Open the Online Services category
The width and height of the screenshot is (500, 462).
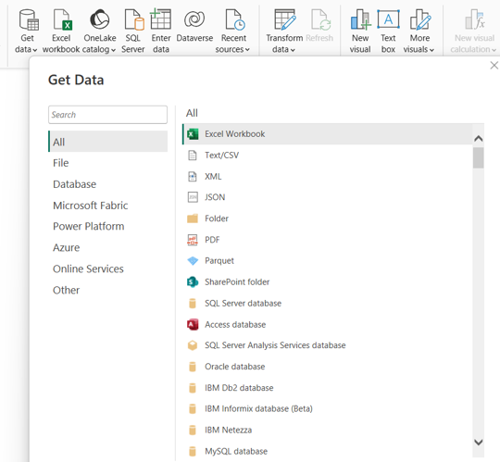click(x=88, y=269)
